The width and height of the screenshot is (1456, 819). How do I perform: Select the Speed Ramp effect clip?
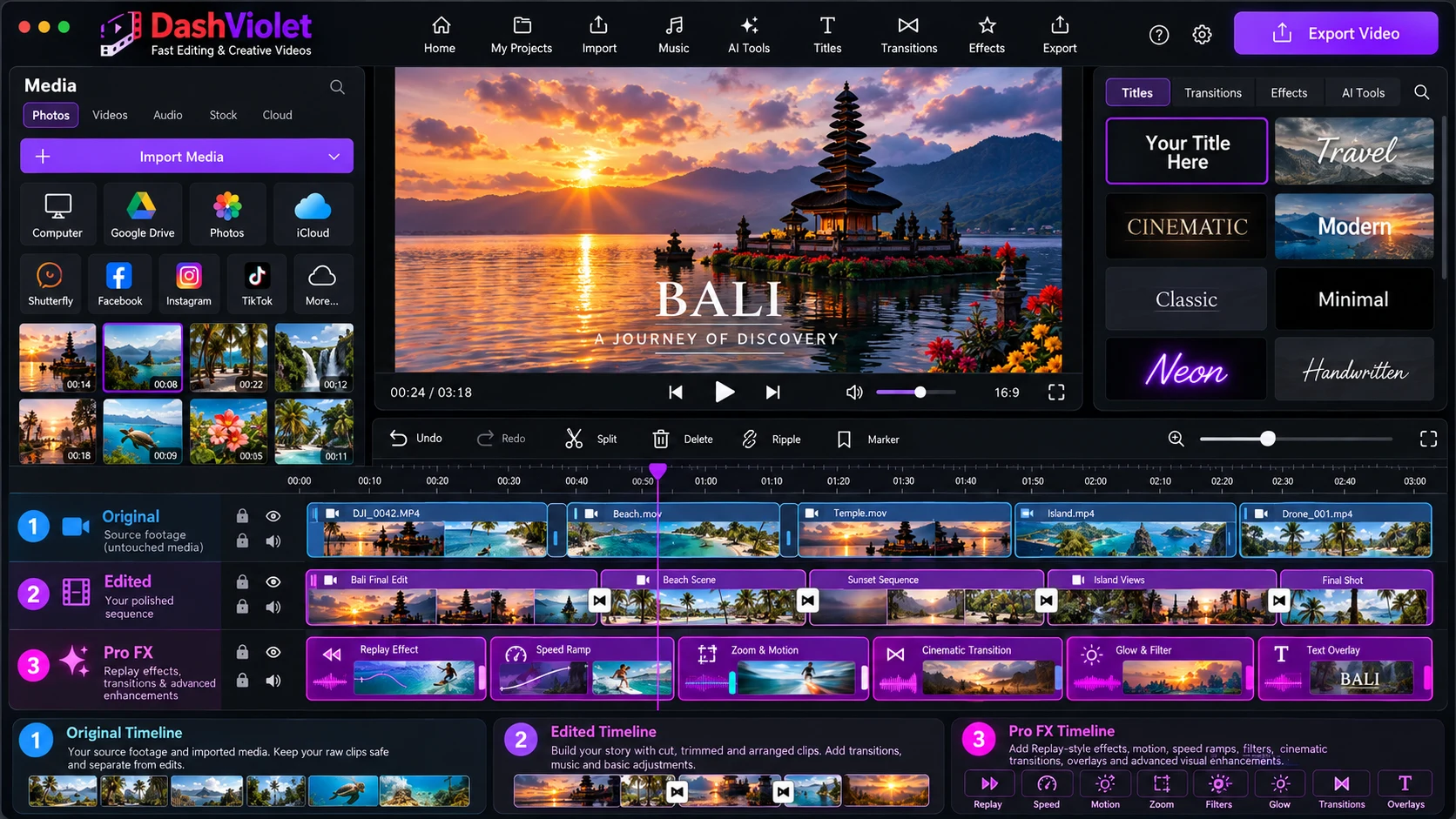coord(582,668)
